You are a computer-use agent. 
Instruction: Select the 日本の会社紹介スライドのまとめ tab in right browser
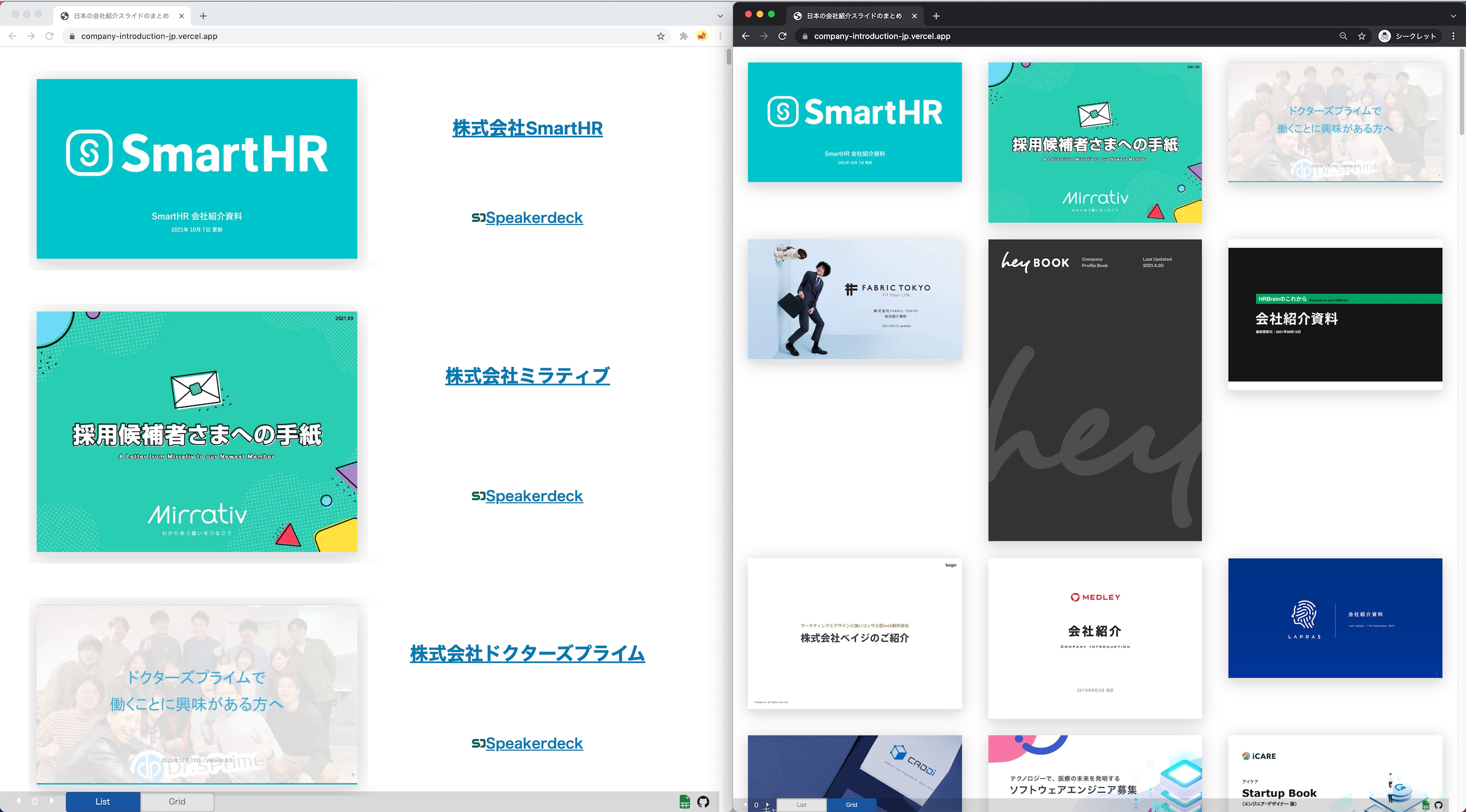tap(853, 16)
